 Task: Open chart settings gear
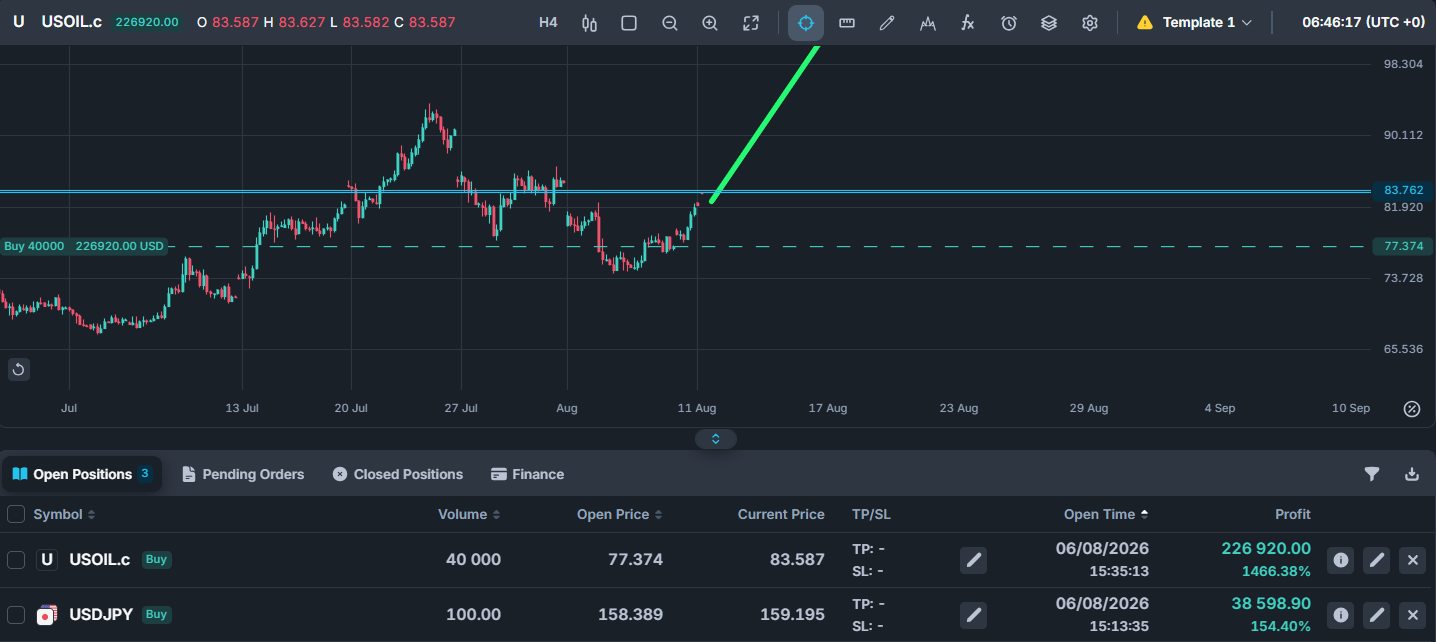click(x=1090, y=23)
